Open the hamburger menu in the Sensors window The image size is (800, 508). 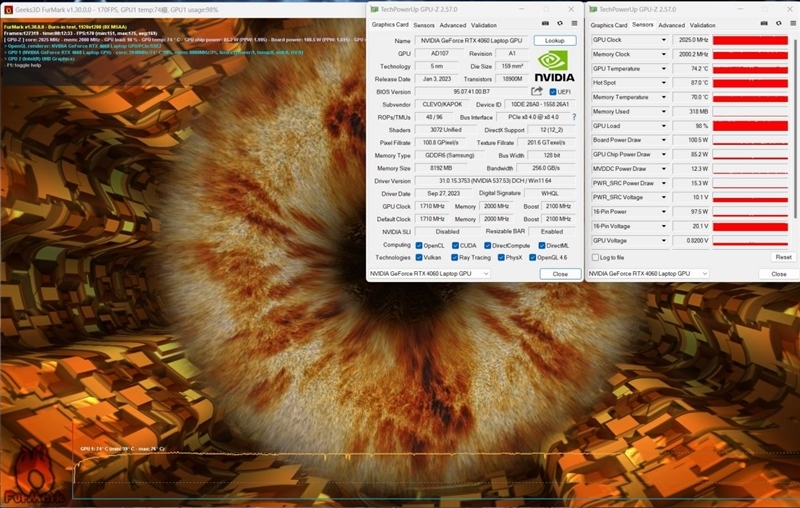point(791,25)
